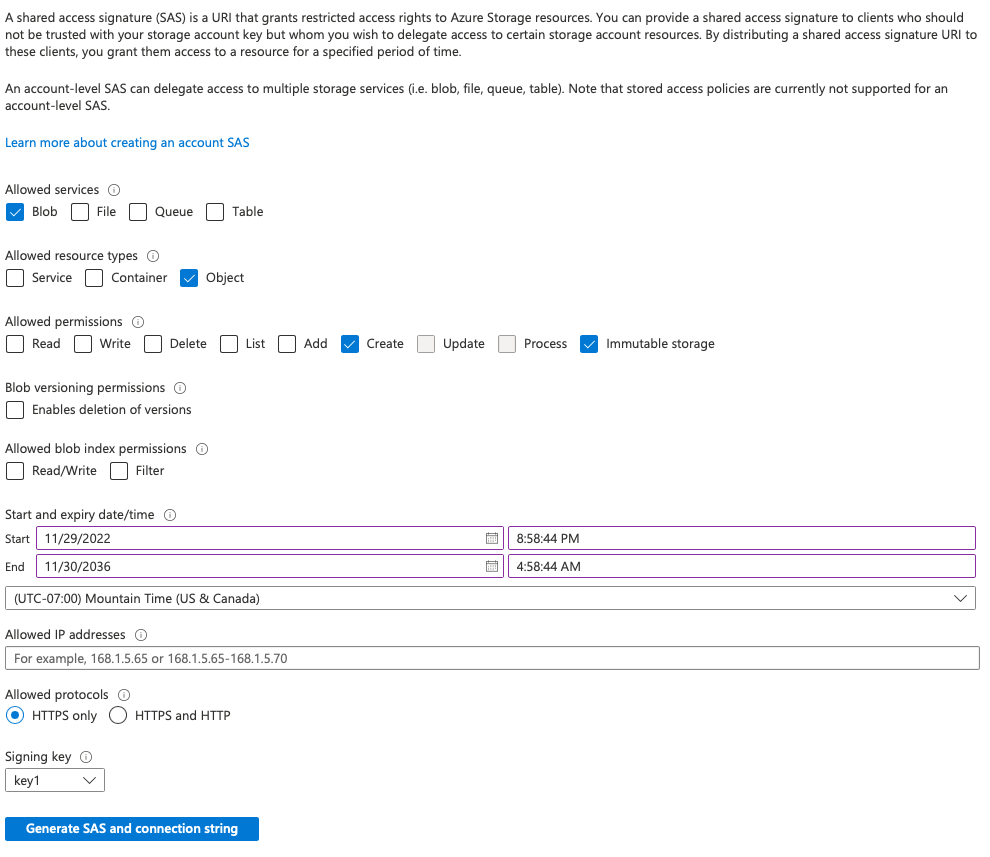
Task: Open the Signing key dropdown
Action: pos(54,779)
